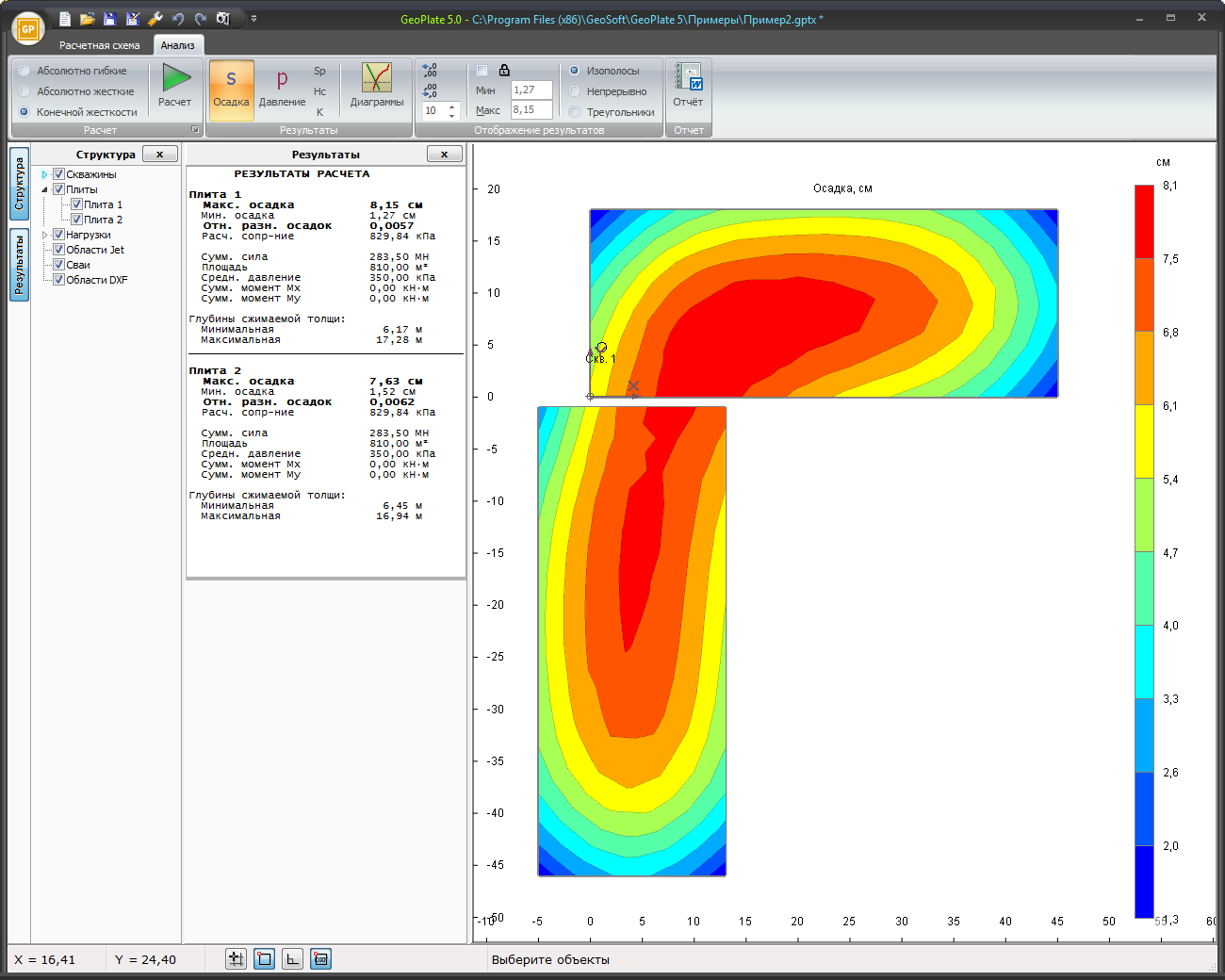
Task: Open Диаграммы charts icon
Action: click(377, 85)
